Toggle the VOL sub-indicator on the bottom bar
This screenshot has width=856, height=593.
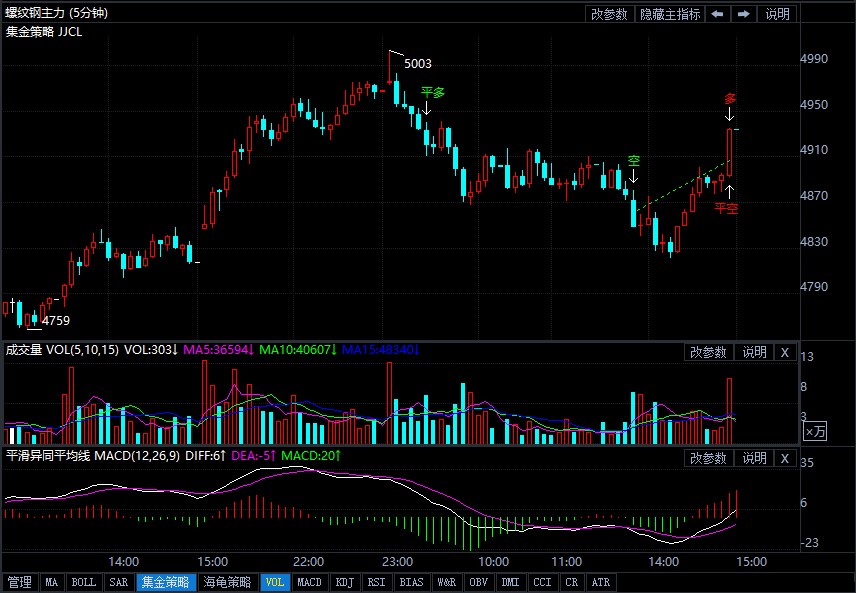pos(274,581)
